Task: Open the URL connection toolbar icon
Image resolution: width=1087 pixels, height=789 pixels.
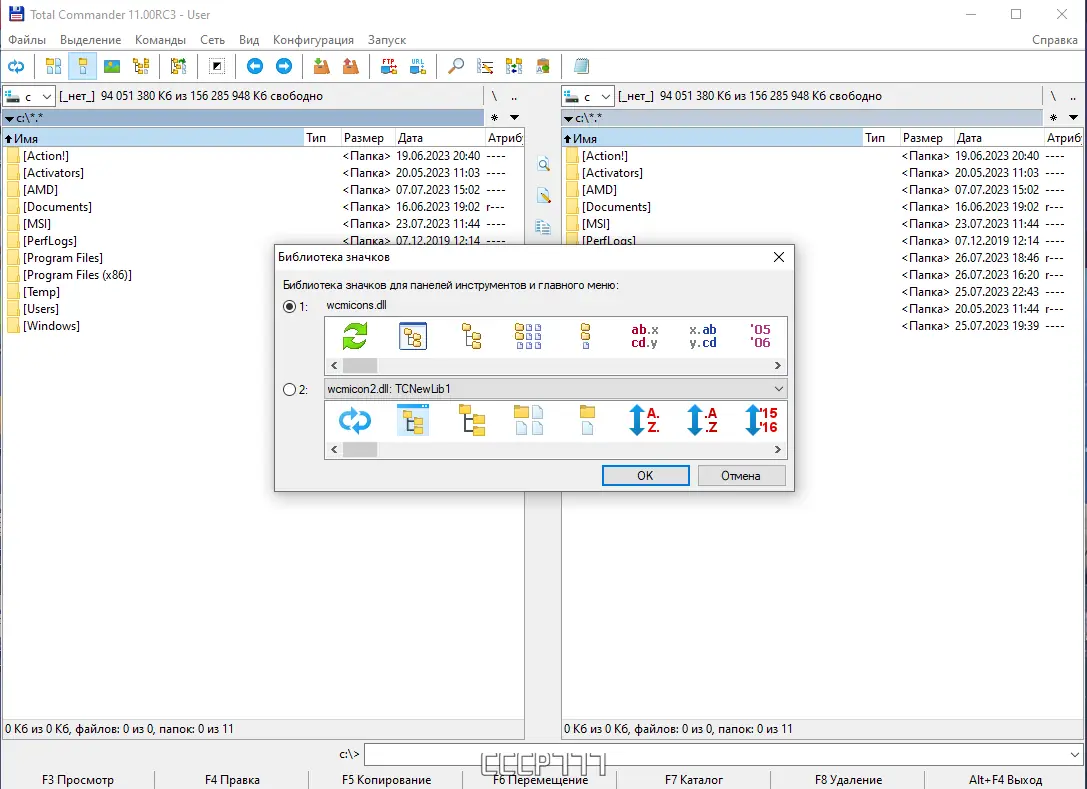Action: [x=417, y=67]
